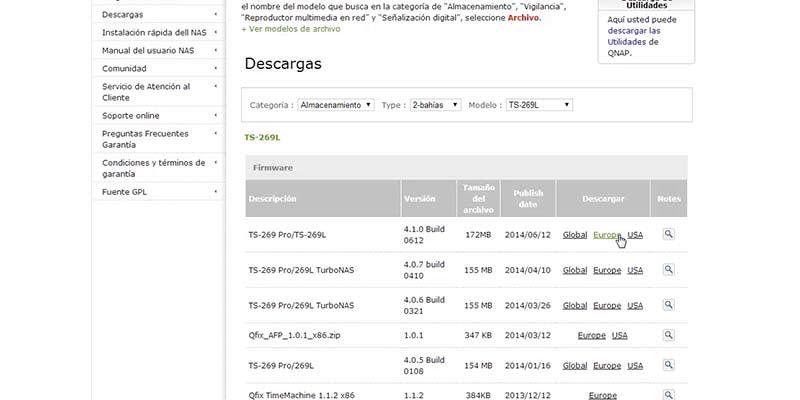Download Qfix_AFP_1.0.1 from Europe

point(592,335)
